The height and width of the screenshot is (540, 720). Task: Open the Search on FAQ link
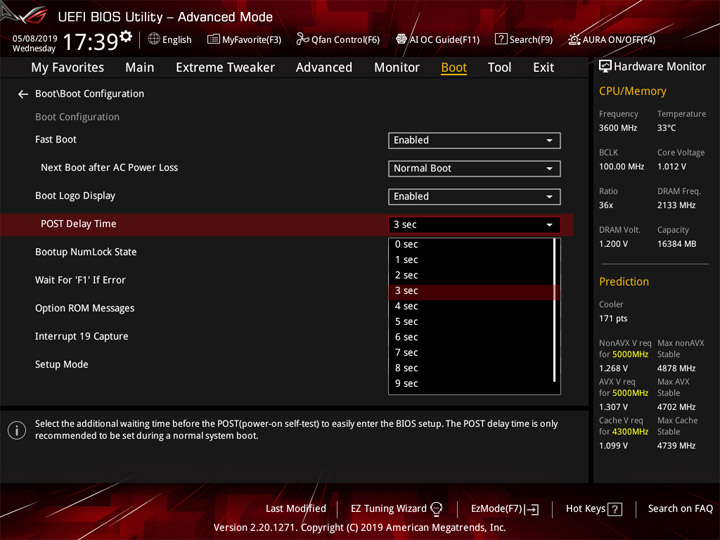pos(680,509)
